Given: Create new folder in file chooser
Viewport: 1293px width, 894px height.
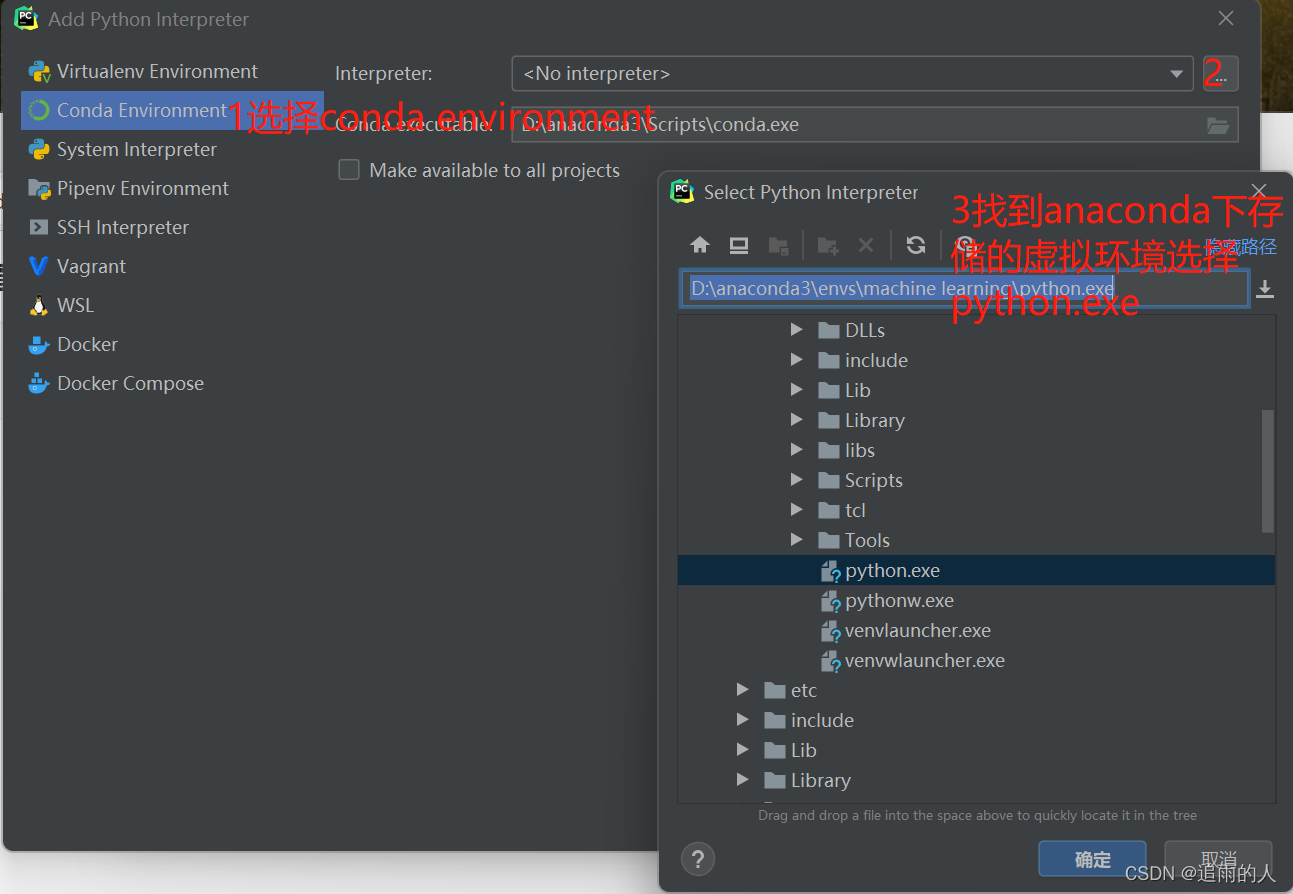Looking at the screenshot, I should pyautogui.click(x=828, y=245).
